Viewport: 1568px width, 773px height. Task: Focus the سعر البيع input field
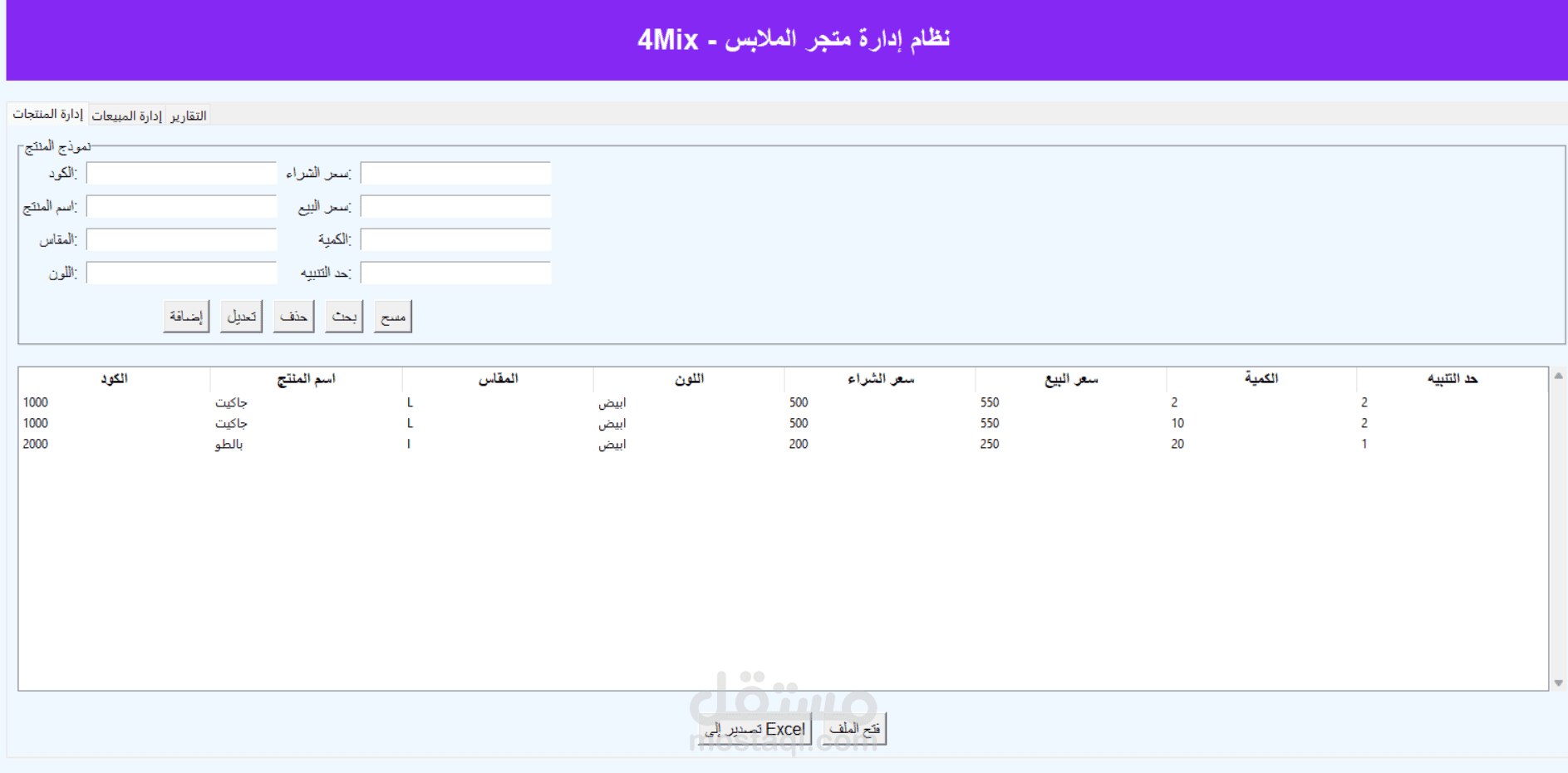455,206
